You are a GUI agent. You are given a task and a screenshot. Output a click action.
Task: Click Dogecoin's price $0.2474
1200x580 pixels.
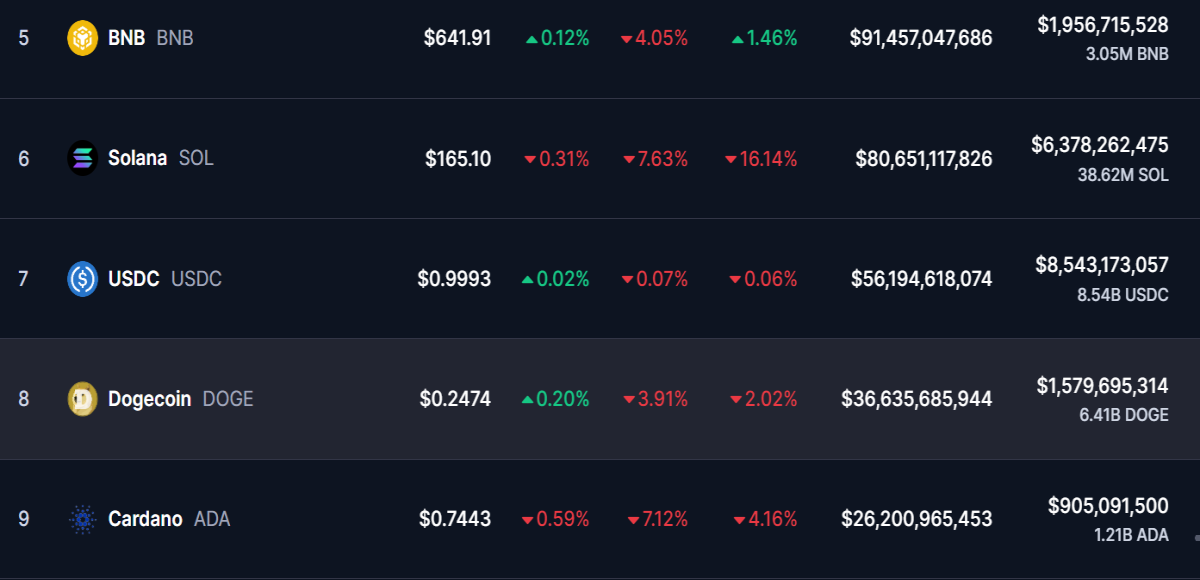(x=455, y=399)
